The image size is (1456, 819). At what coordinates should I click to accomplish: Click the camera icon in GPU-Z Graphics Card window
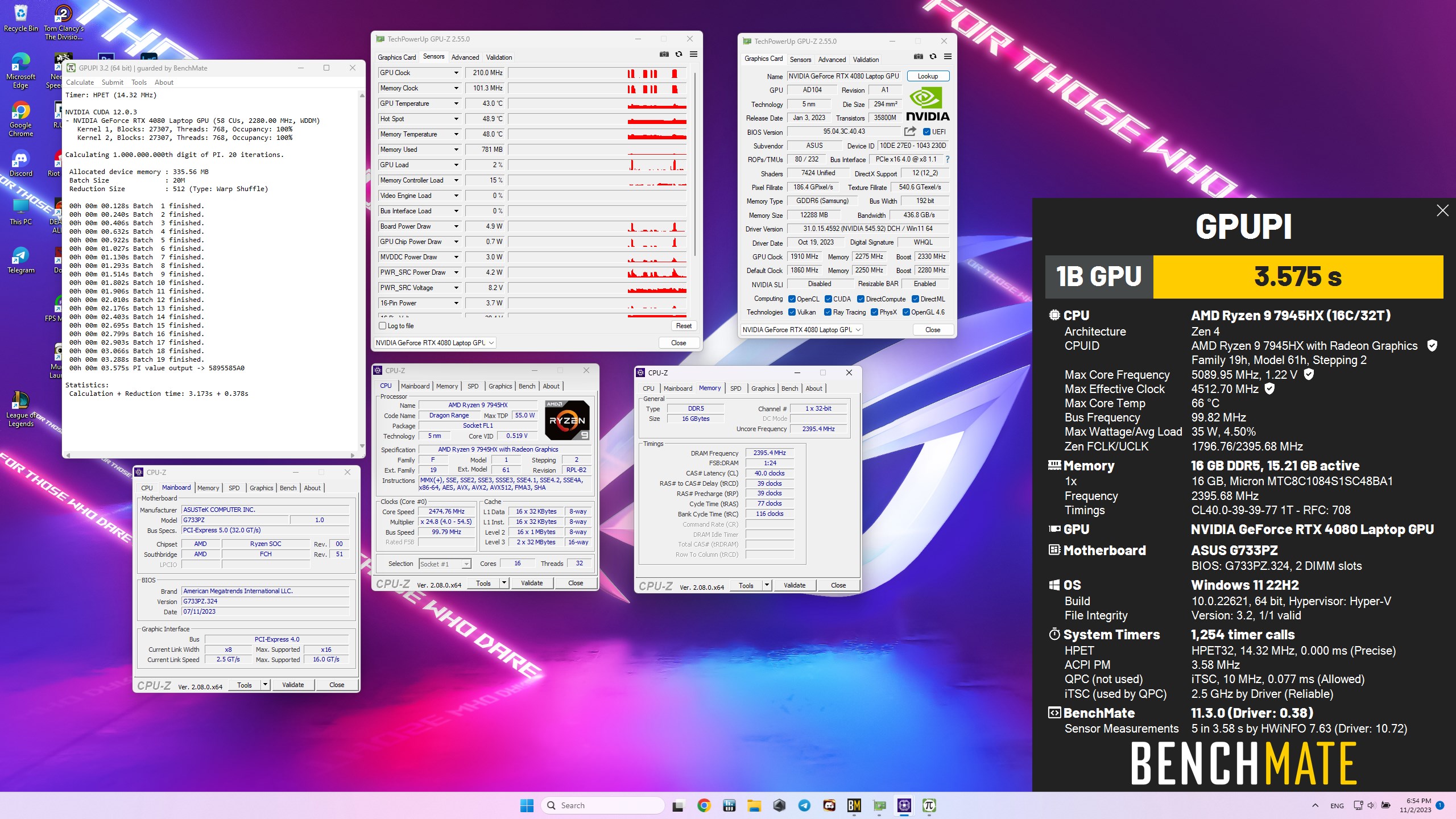pyautogui.click(x=918, y=56)
